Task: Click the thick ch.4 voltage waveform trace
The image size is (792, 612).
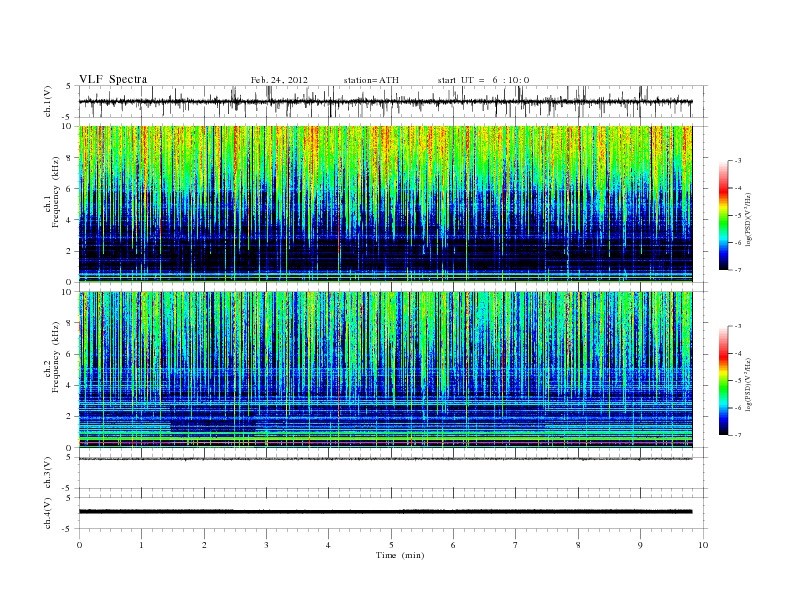Action: click(385, 512)
